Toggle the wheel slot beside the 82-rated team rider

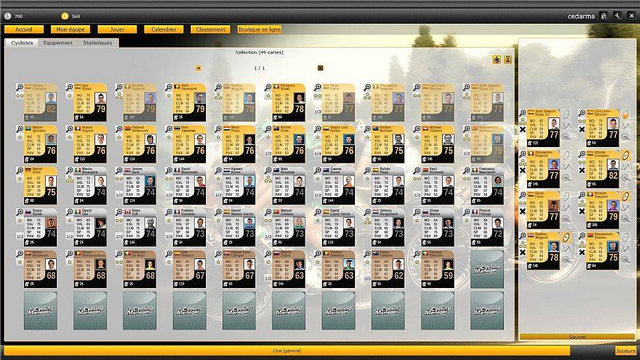point(626,156)
